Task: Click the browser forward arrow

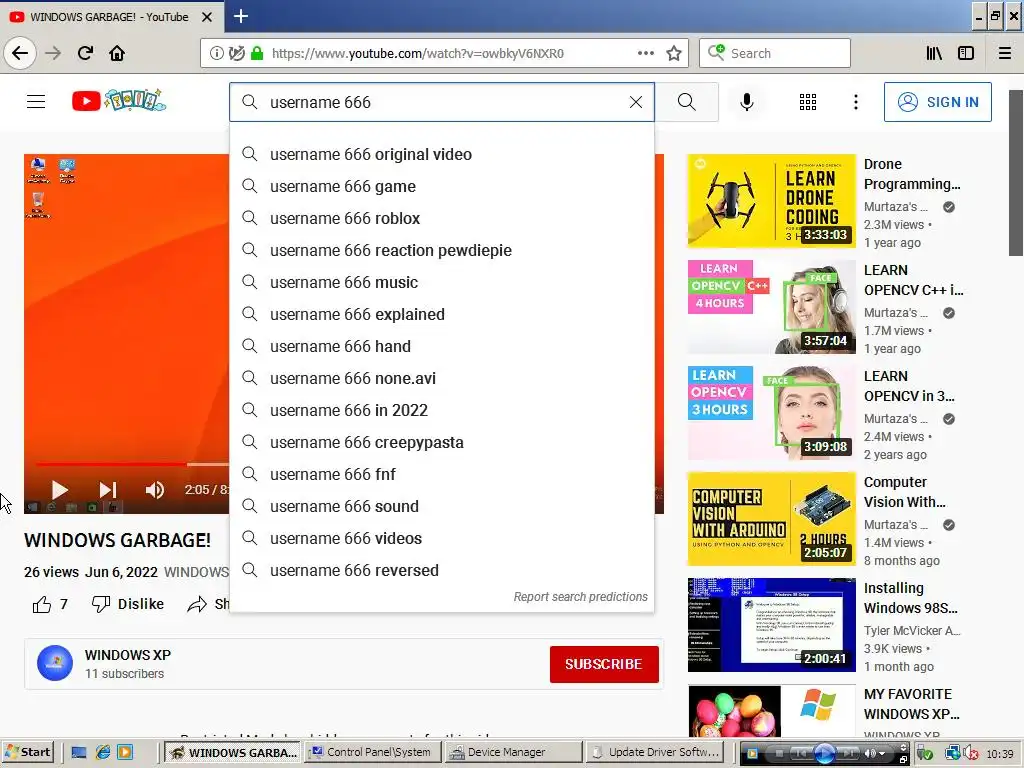Action: [53, 53]
